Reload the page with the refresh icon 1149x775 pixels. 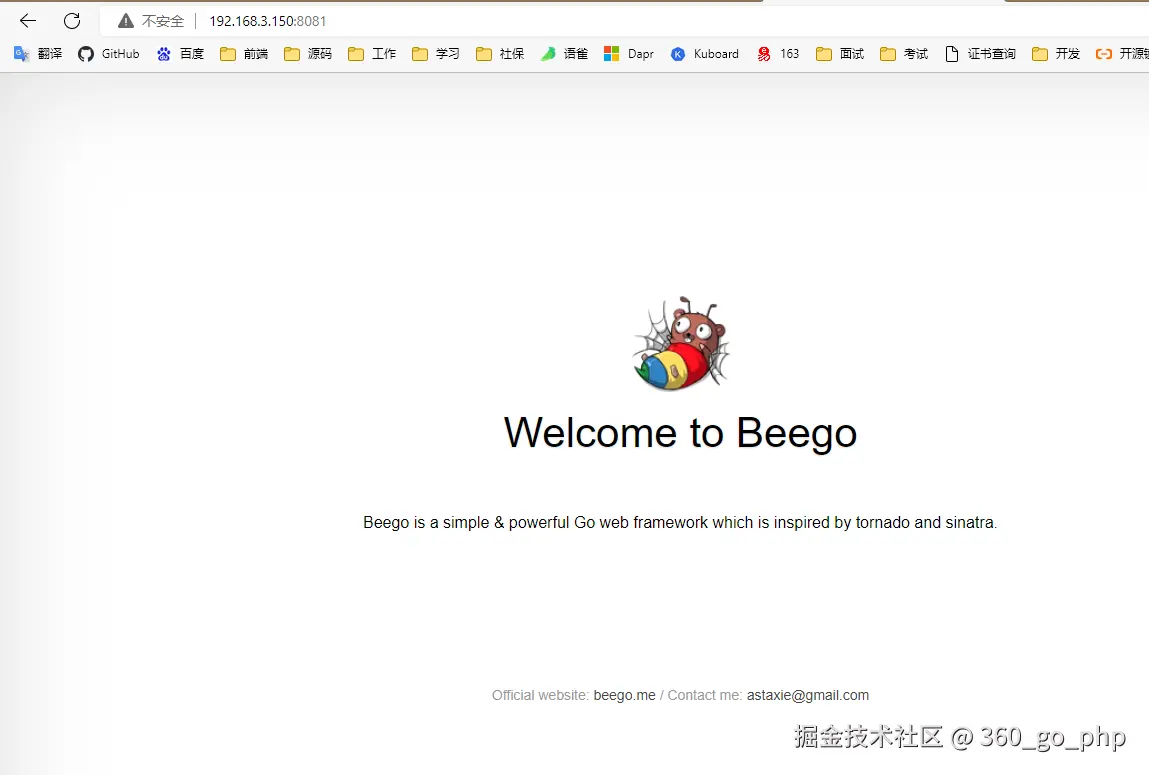pyautogui.click(x=72, y=21)
